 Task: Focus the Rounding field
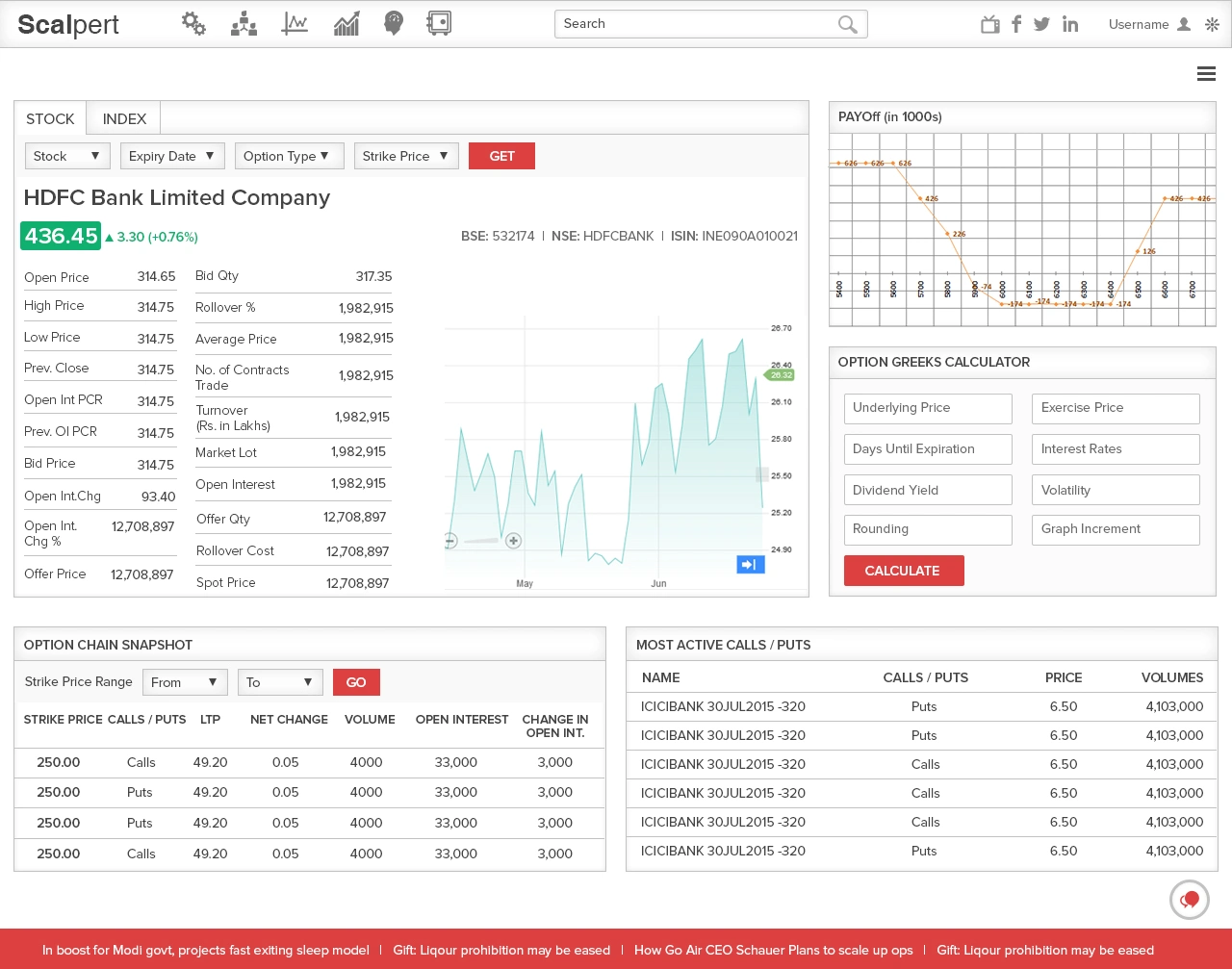click(x=928, y=529)
